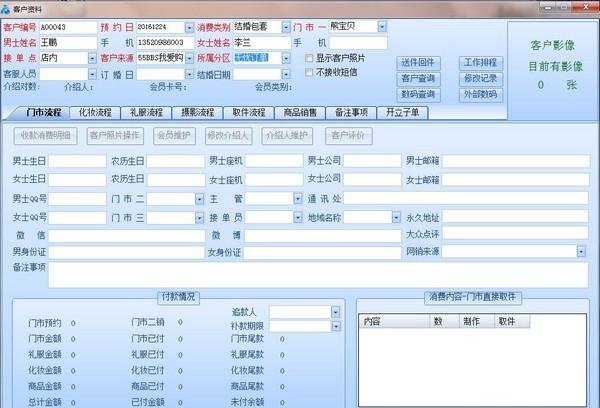Viewport: 600px width, 408px height.
Task: Click the 数 column header
Action: click(444, 322)
